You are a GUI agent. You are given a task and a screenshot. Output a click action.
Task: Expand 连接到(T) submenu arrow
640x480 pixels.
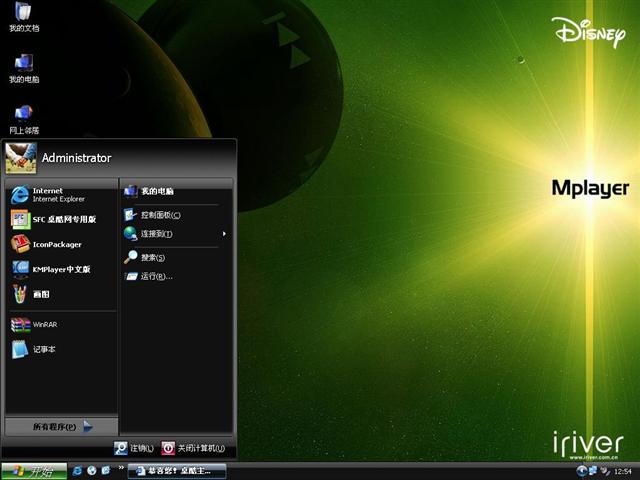[x=224, y=234]
